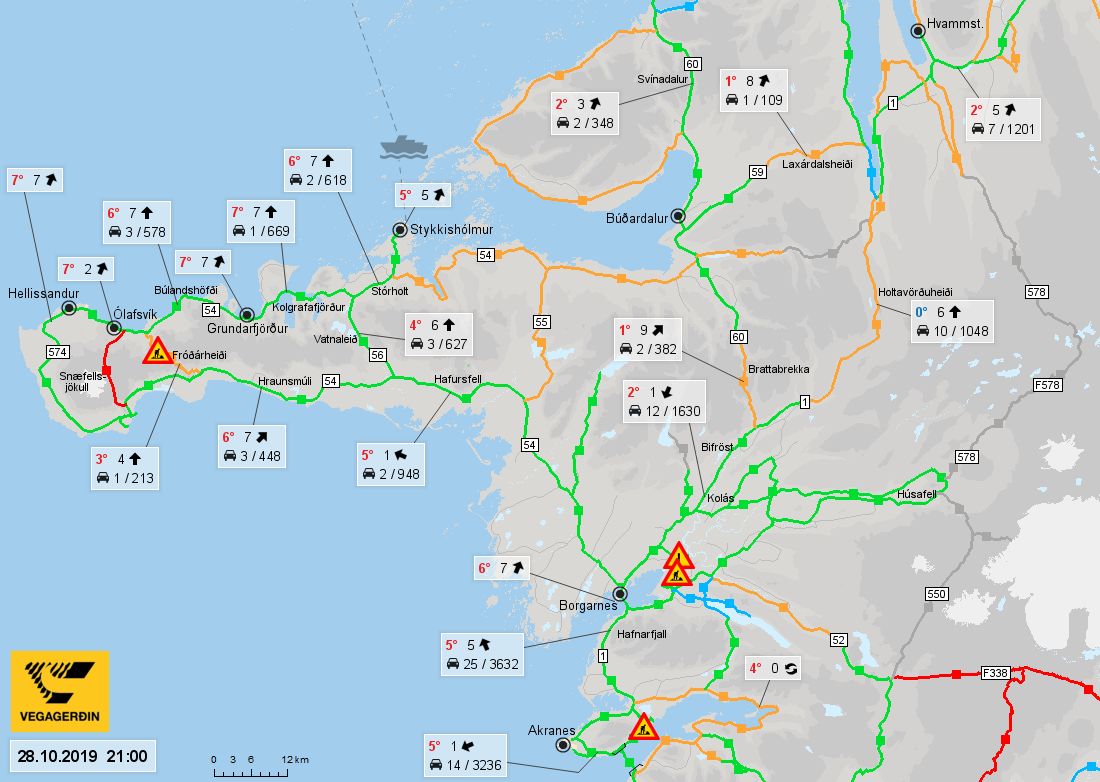Screen dimensions: 1100x782
Task: Click the 574 road number label
Action: (x=58, y=352)
